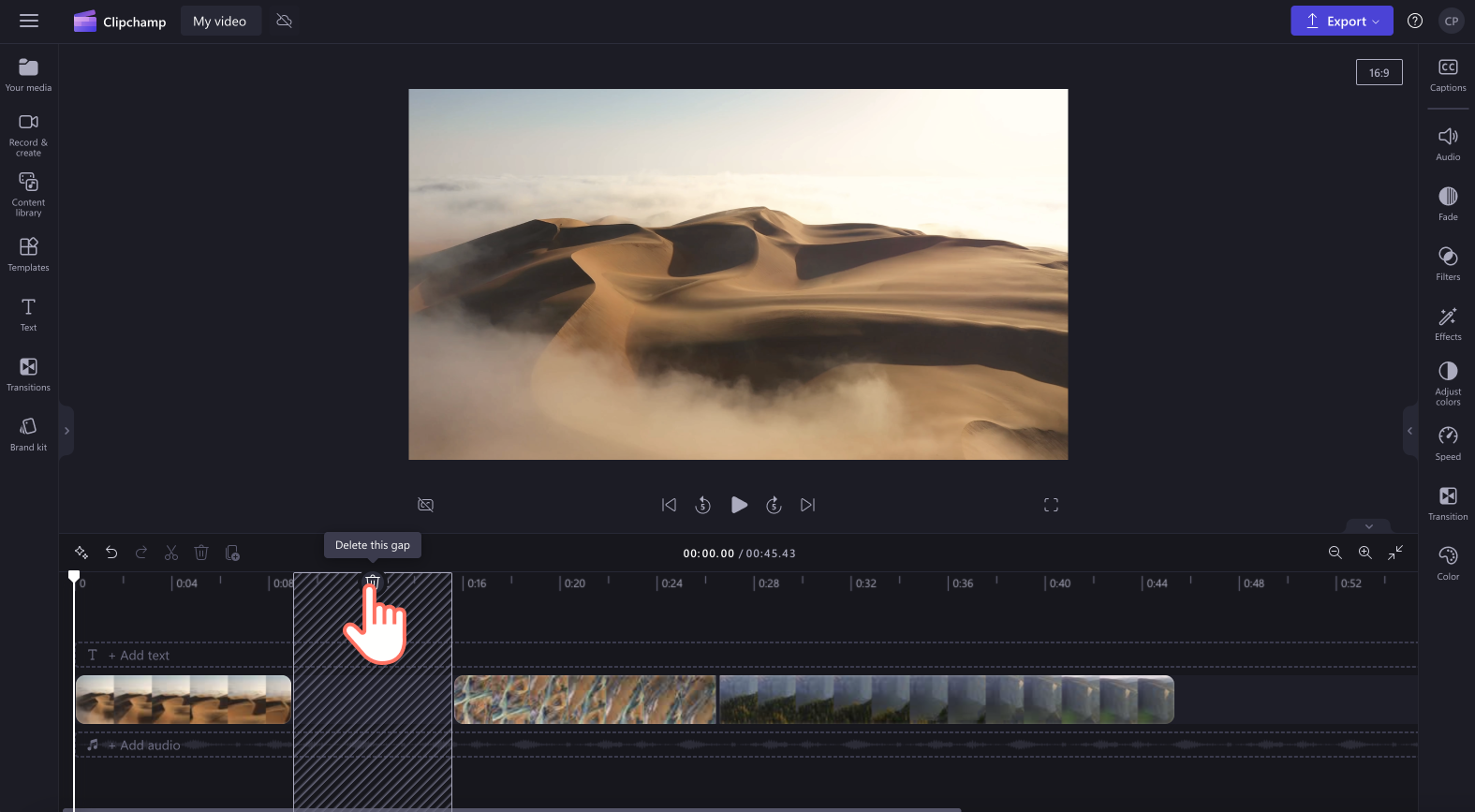Click the Clipchamp logo
The height and width of the screenshot is (812, 1475).
pos(120,21)
